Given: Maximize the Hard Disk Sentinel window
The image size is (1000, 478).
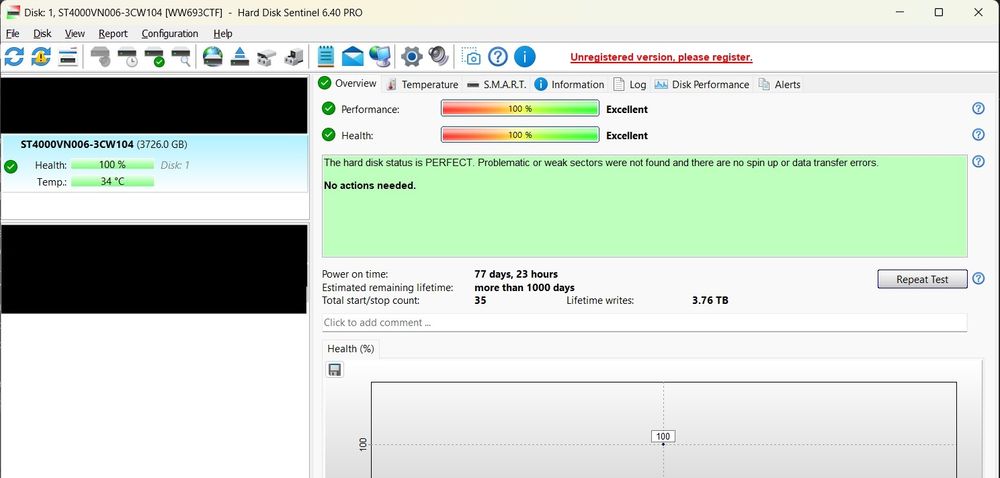Looking at the screenshot, I should (x=938, y=12).
